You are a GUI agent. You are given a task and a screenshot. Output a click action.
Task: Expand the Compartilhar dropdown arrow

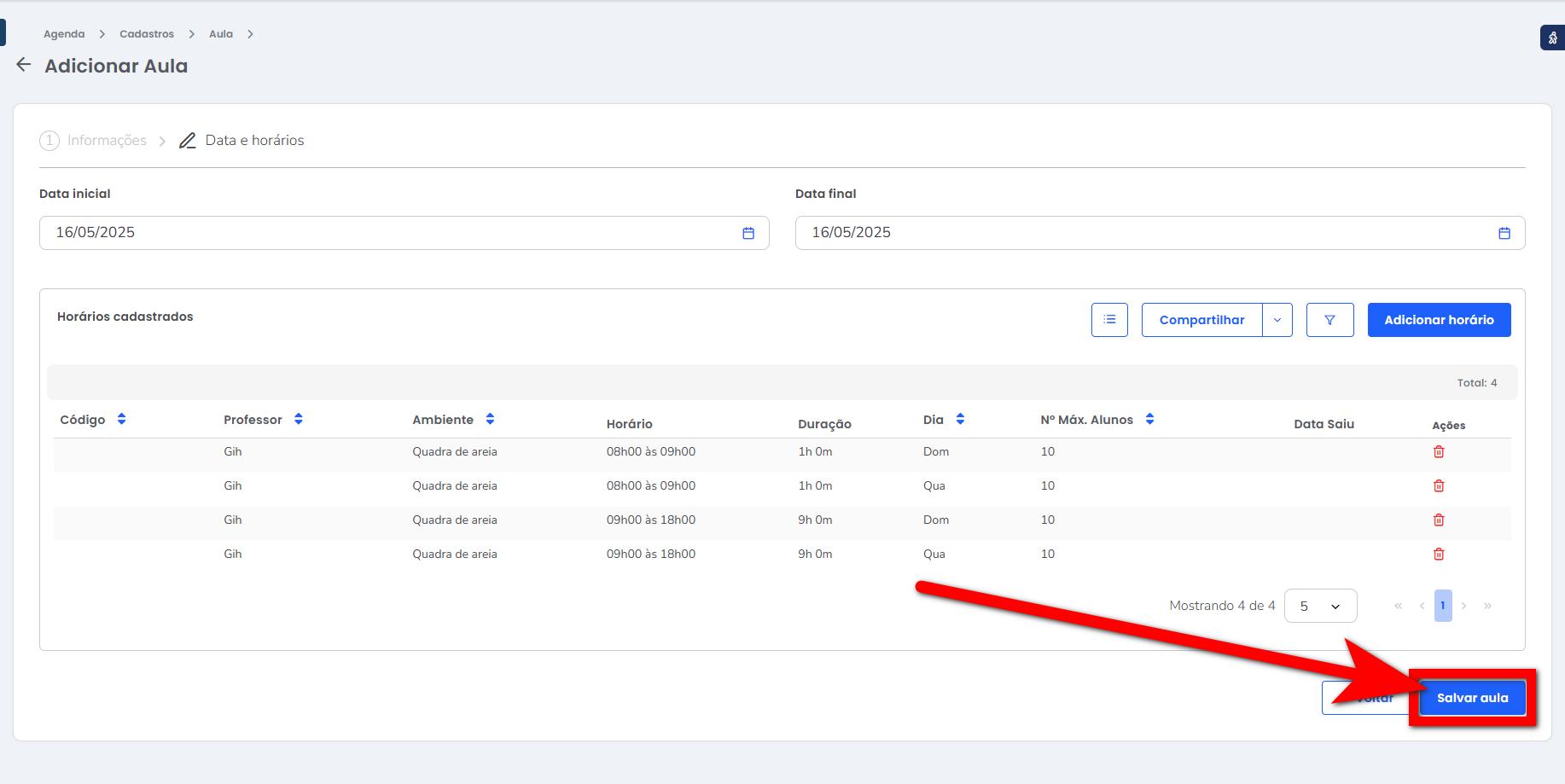coord(1277,320)
